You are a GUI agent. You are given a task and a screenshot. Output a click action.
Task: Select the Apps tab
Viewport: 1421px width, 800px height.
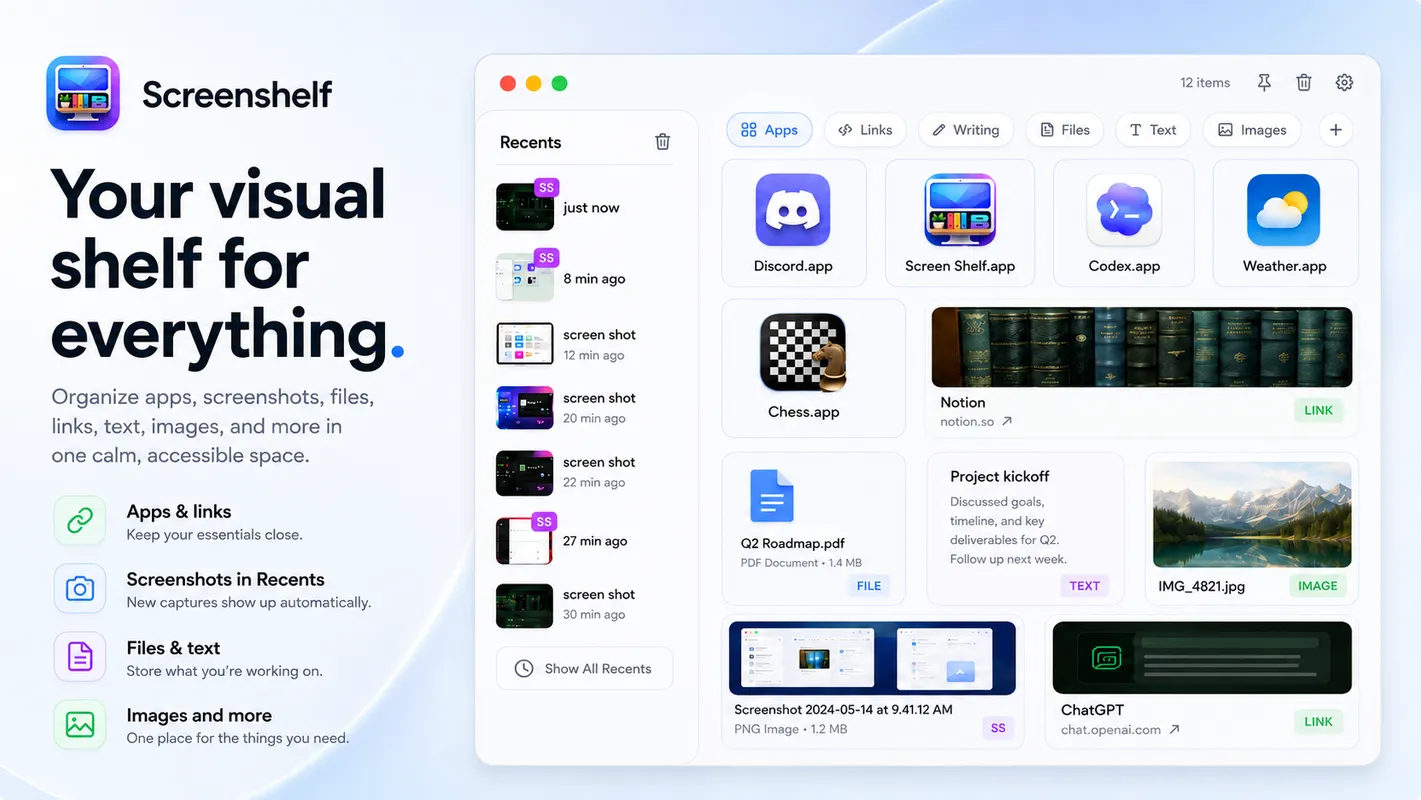(x=769, y=130)
